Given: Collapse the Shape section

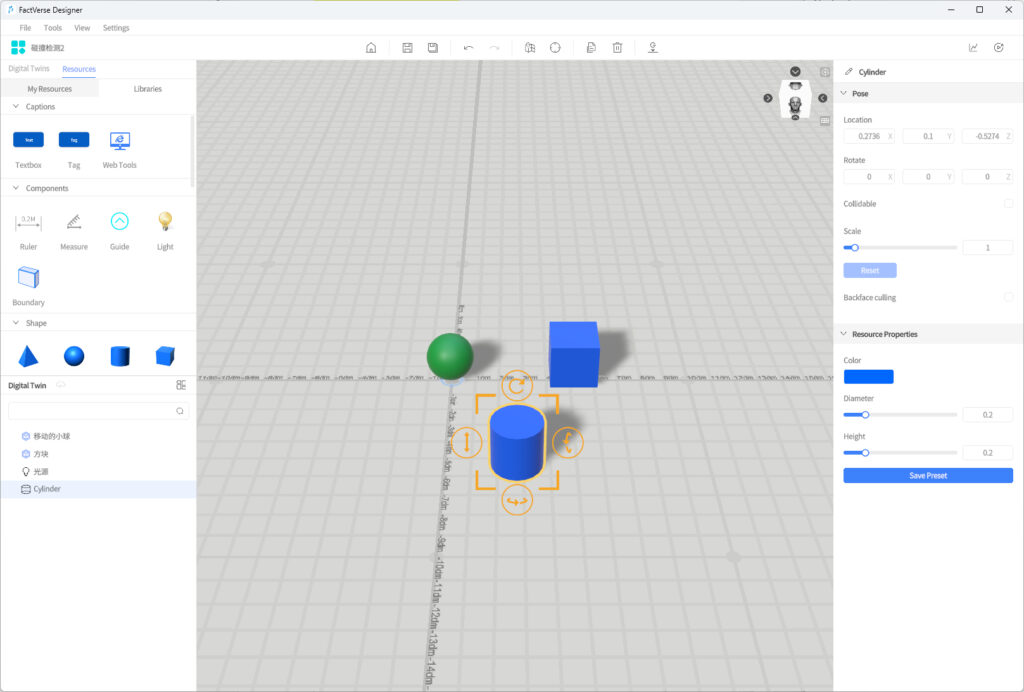Looking at the screenshot, I should tap(16, 323).
